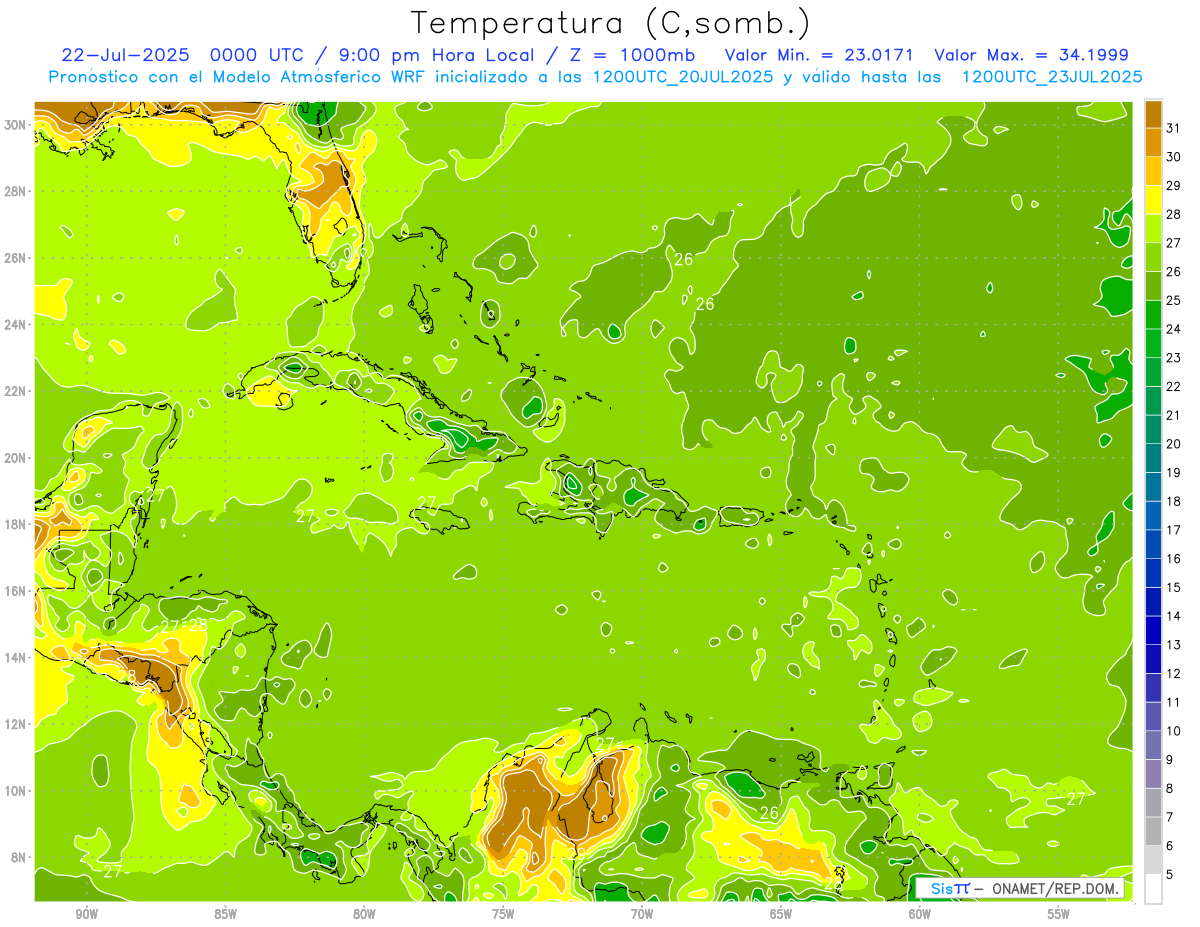Click the "28N" latitude axis label

pyautogui.click(x=15, y=191)
